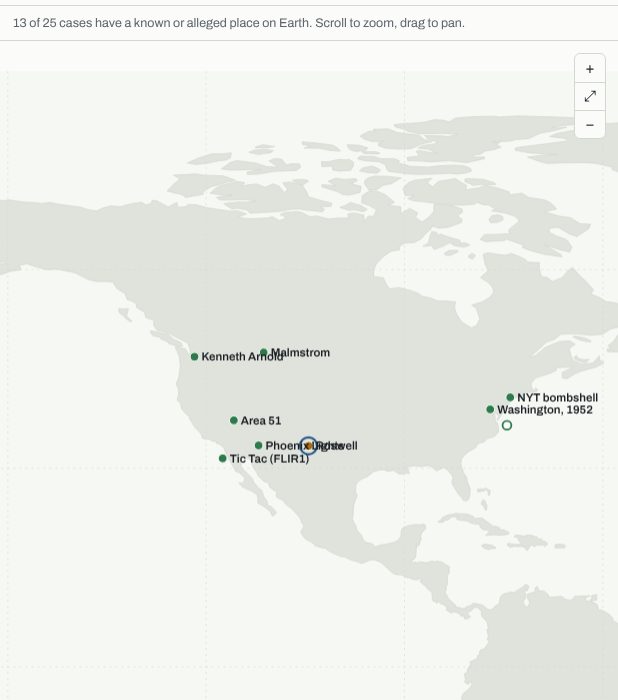Click the hollow green circle marker off the East Coast
618x700 pixels.
pyautogui.click(x=506, y=425)
